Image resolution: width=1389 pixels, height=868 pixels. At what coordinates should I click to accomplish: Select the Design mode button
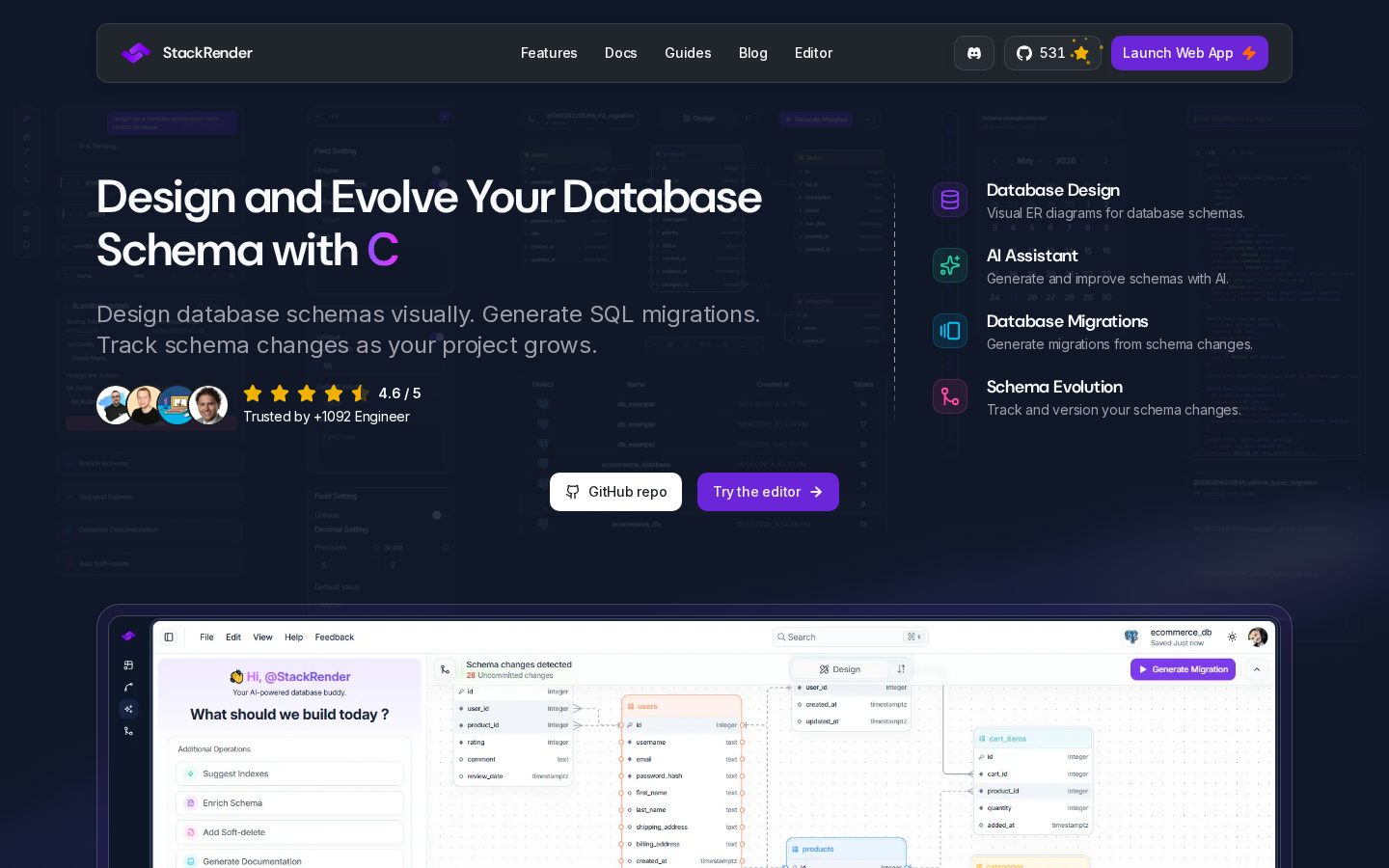coord(840,669)
